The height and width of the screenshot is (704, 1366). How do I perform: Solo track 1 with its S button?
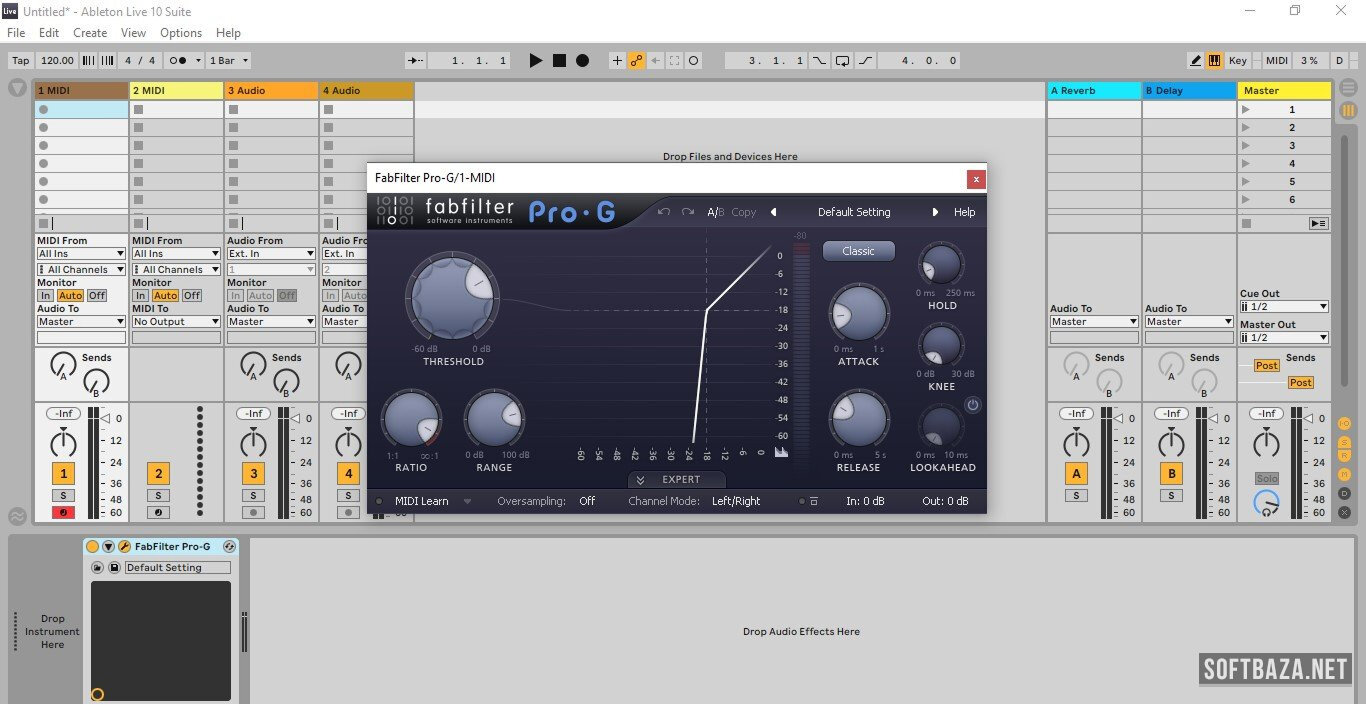coord(63,496)
